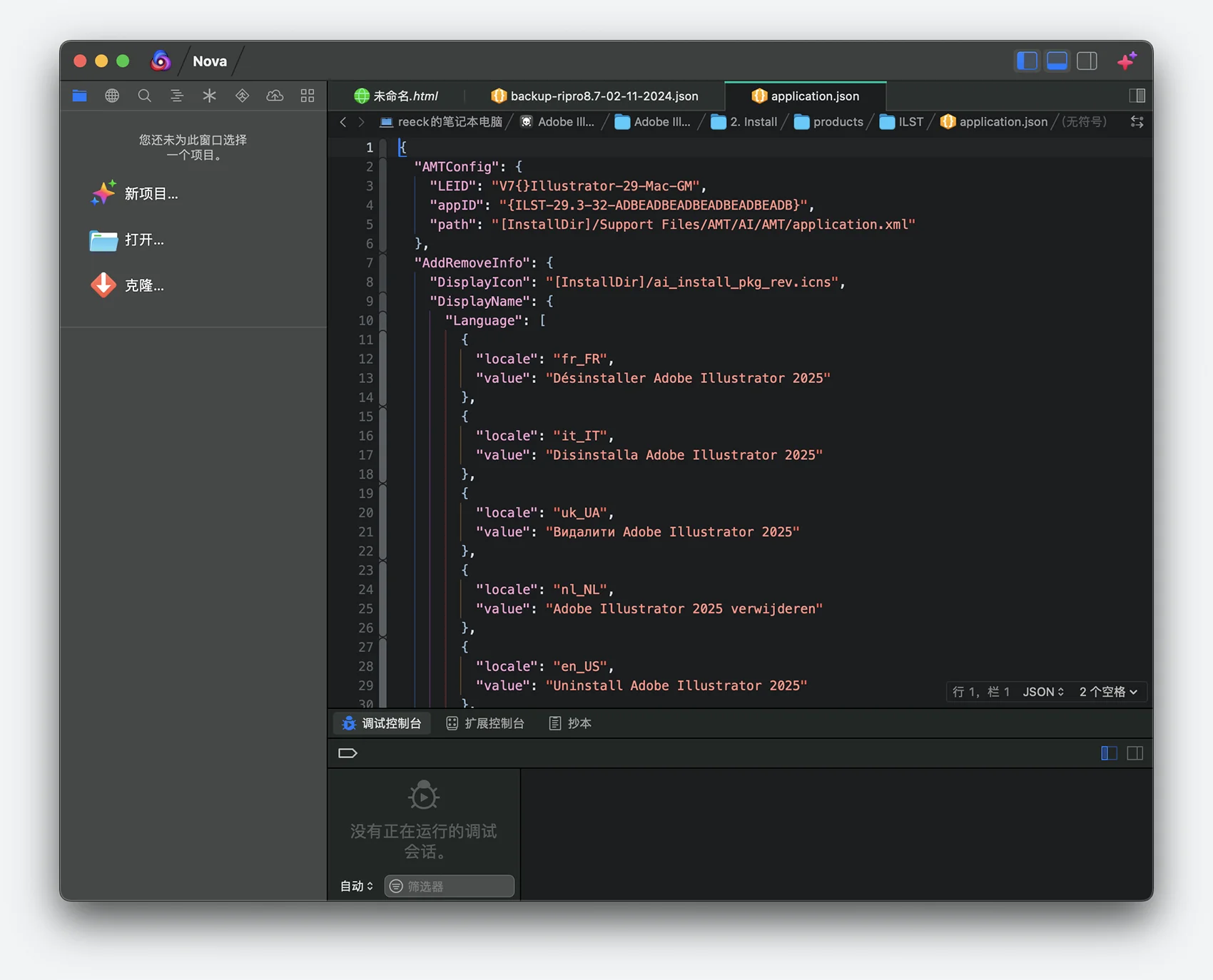This screenshot has width=1213, height=980.
Task: Click the application.xml path string on line 5
Action: point(703,225)
